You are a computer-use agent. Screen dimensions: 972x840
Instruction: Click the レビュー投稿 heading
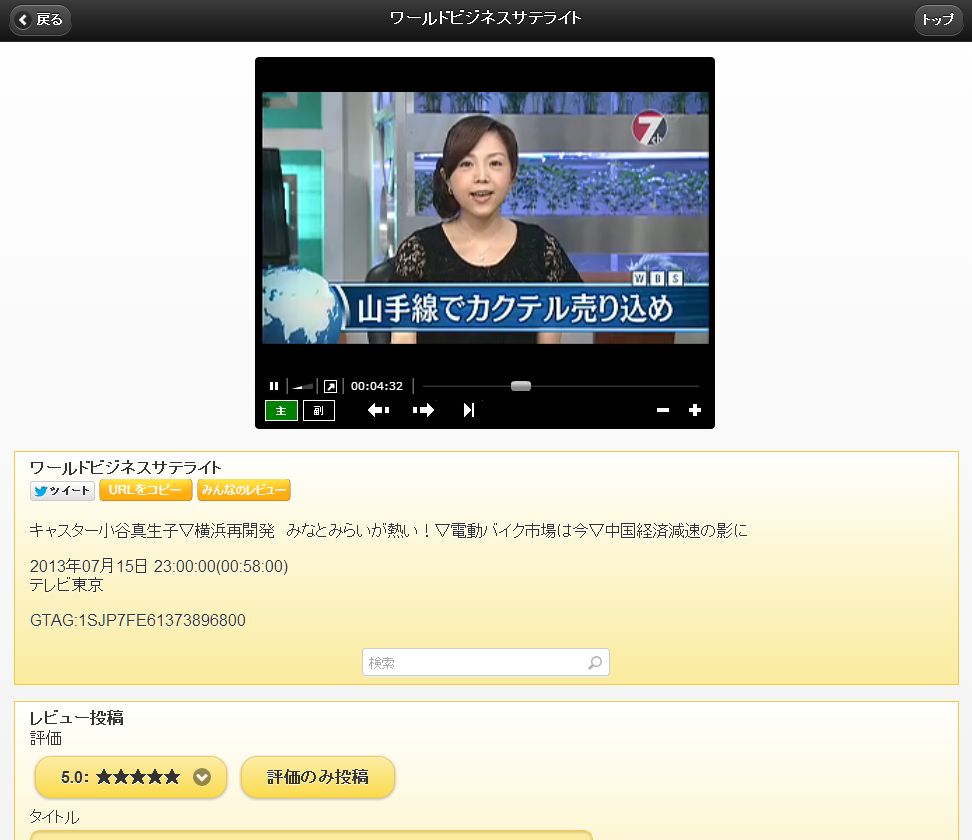click(77, 718)
